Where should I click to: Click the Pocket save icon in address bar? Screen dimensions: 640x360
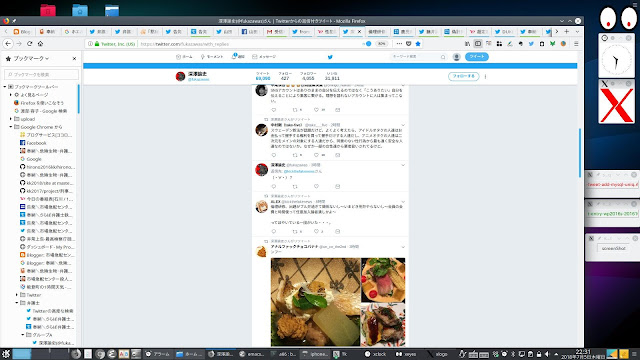[409, 44]
